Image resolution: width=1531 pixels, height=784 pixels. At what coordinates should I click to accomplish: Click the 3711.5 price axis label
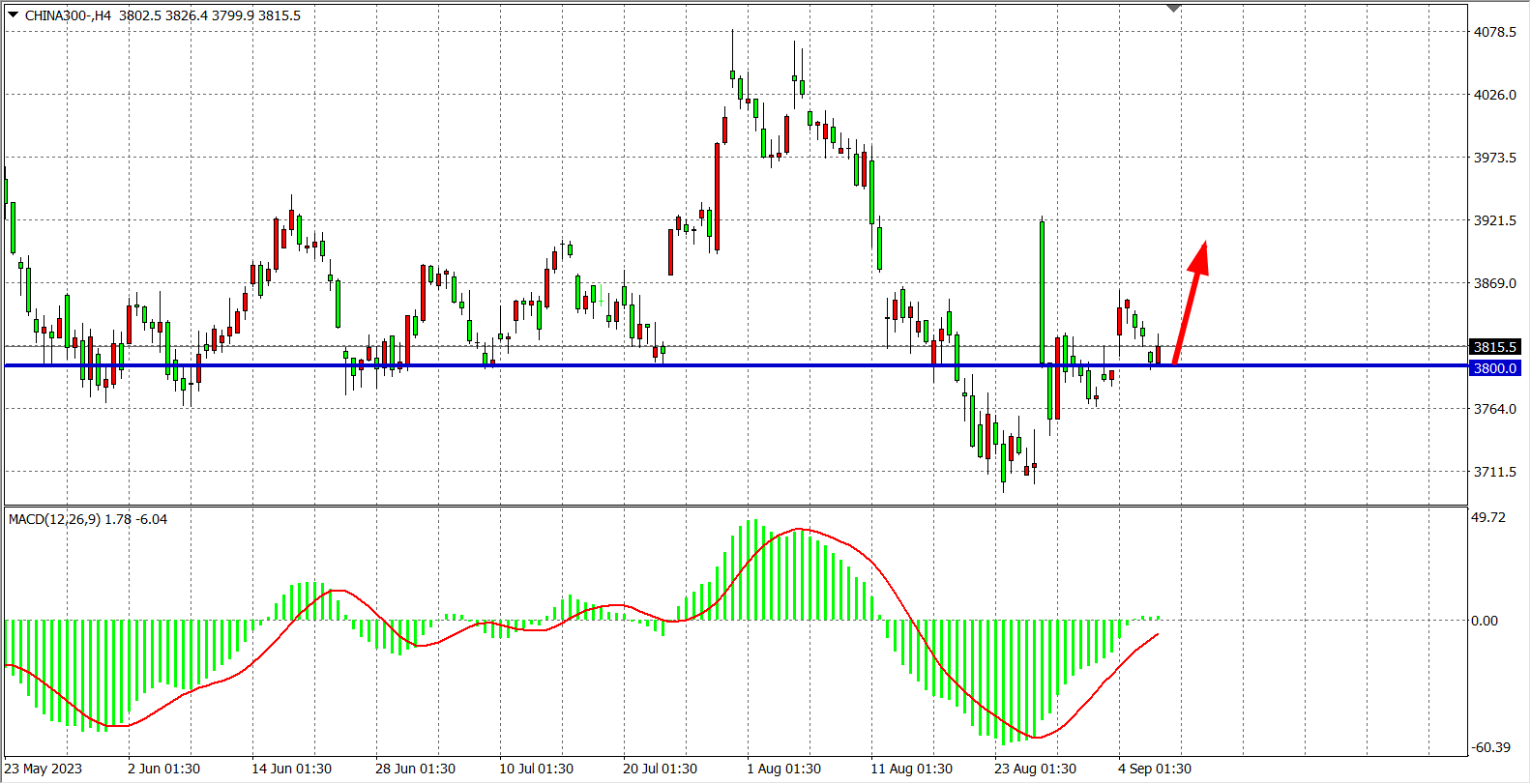(1494, 472)
